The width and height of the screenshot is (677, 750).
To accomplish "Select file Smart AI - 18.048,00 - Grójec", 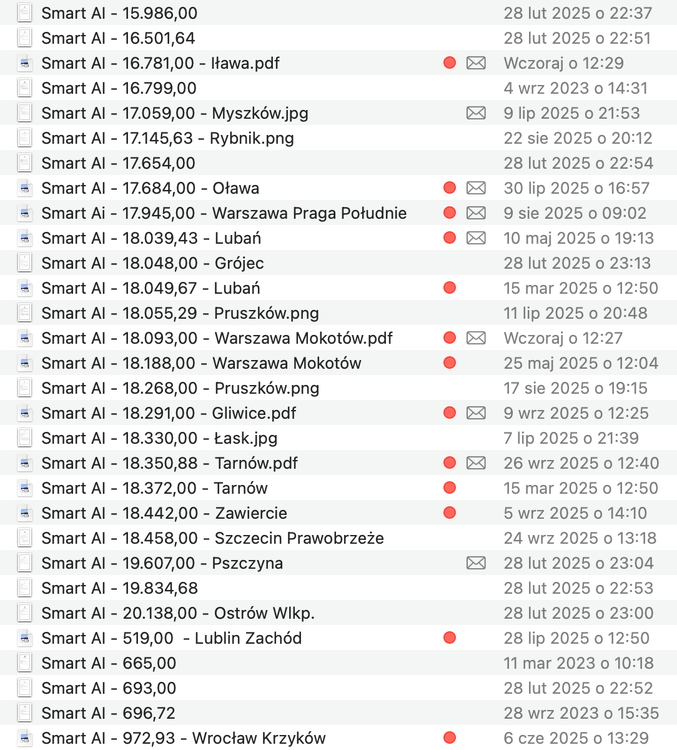I will (338, 263).
